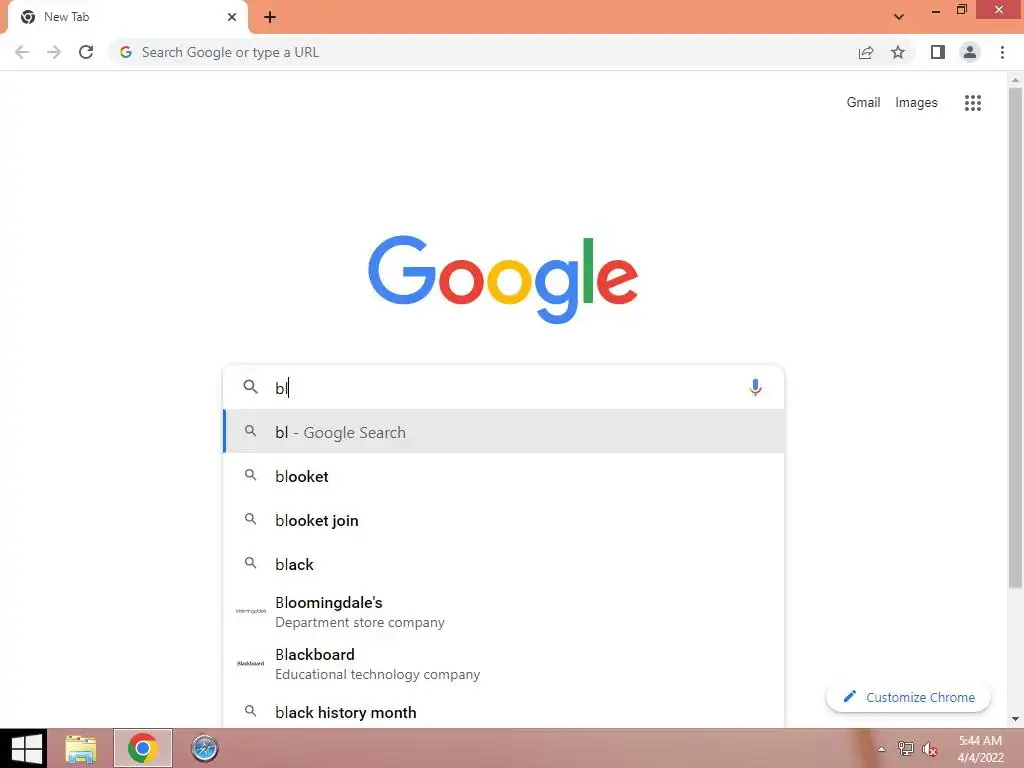The image size is (1024, 768).
Task: Click the browser back arrow
Action: [22, 52]
